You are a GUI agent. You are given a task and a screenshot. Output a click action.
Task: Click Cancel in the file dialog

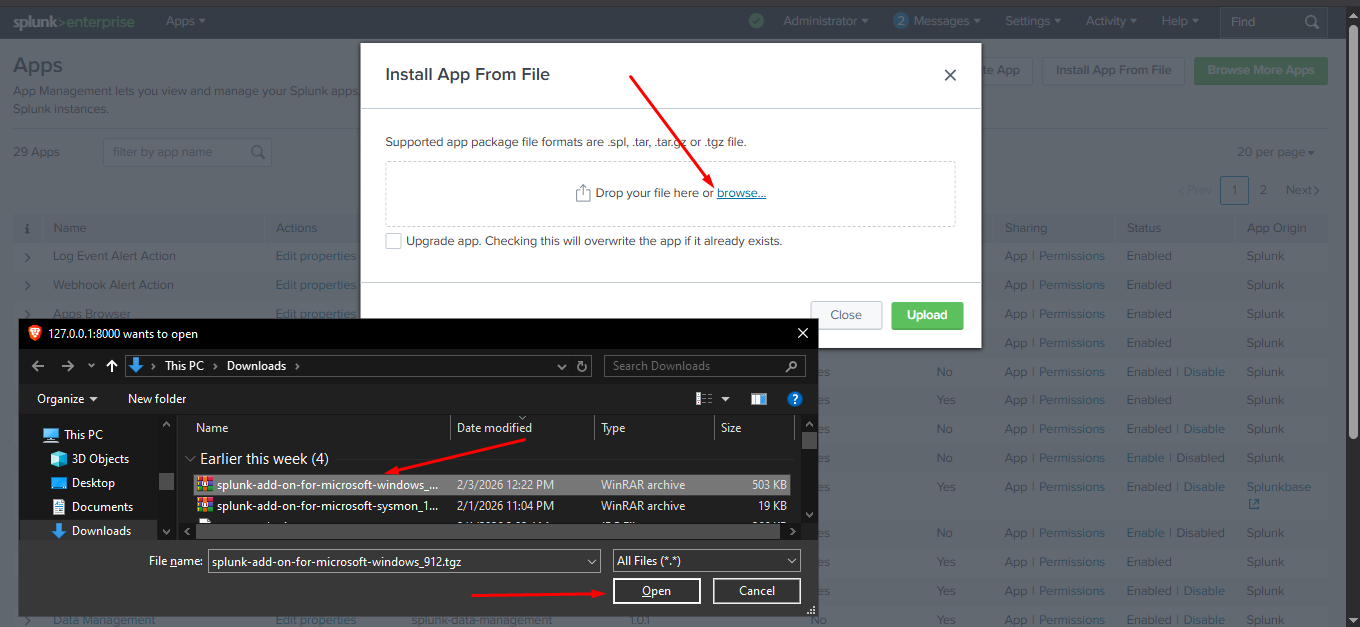click(757, 591)
